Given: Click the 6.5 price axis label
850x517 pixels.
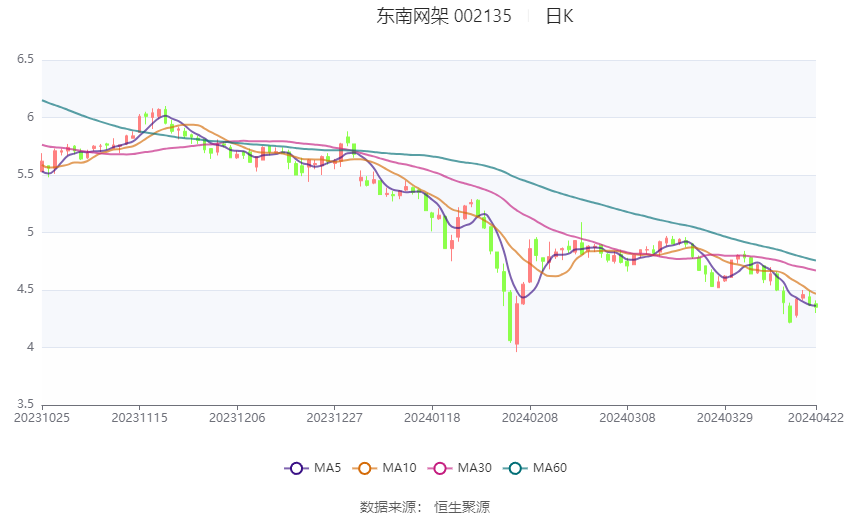Looking at the screenshot, I should (x=25, y=60).
